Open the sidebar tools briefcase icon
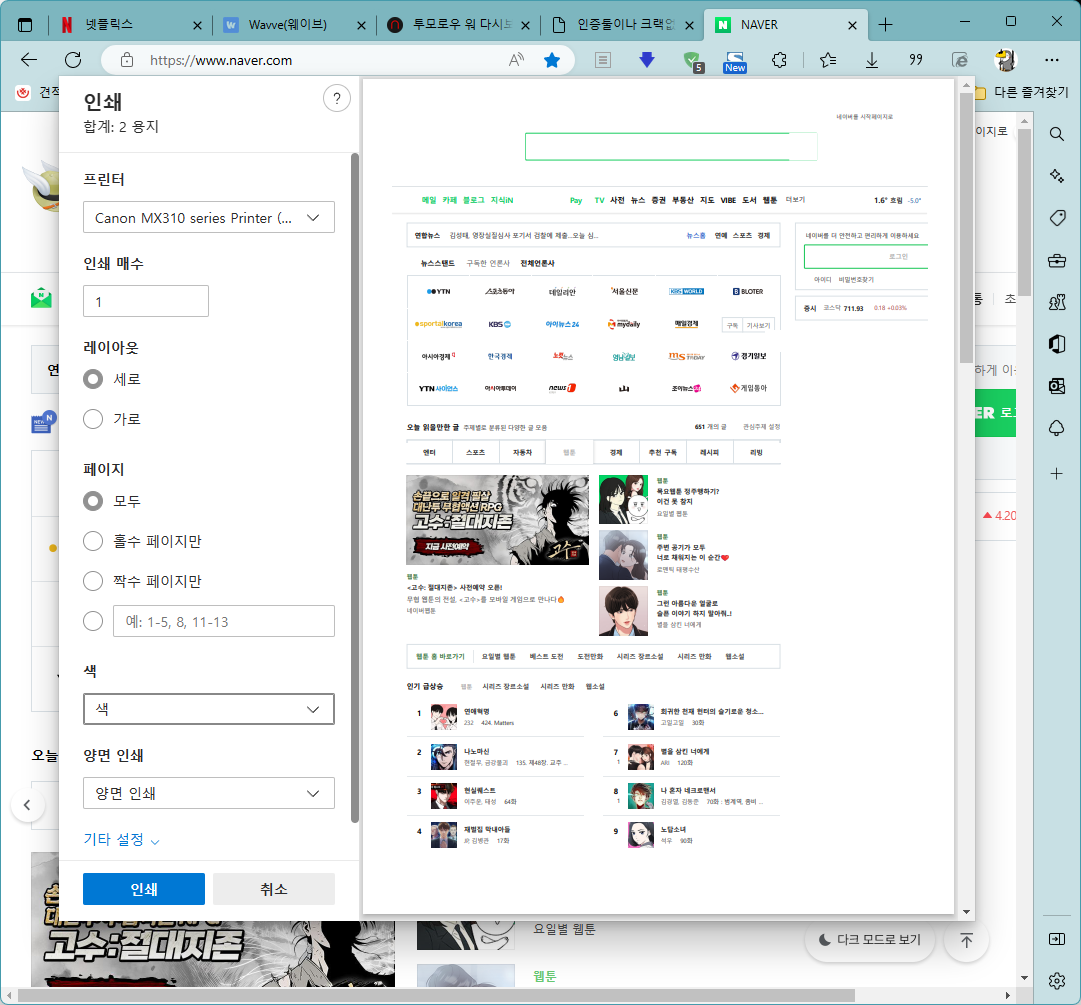Screen dimensions: 1081x1005 [1056, 261]
